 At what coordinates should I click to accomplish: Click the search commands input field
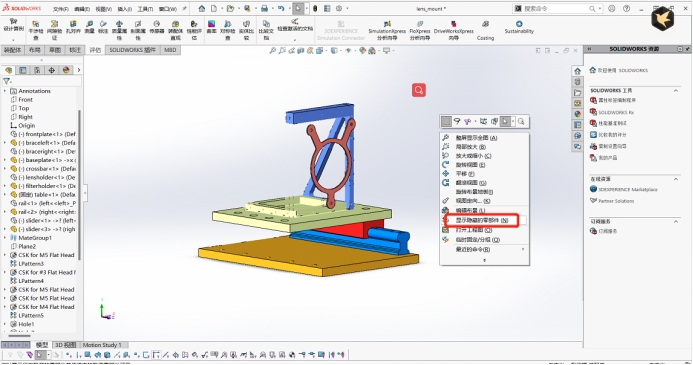tap(557, 8)
